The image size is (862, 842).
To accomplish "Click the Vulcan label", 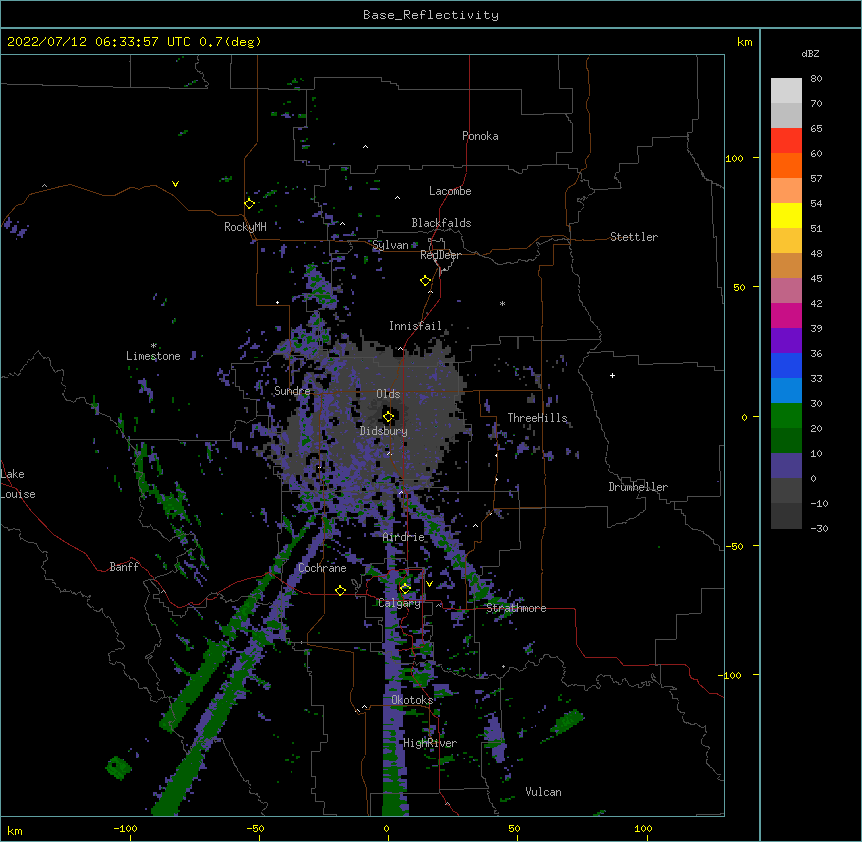I will click(543, 792).
